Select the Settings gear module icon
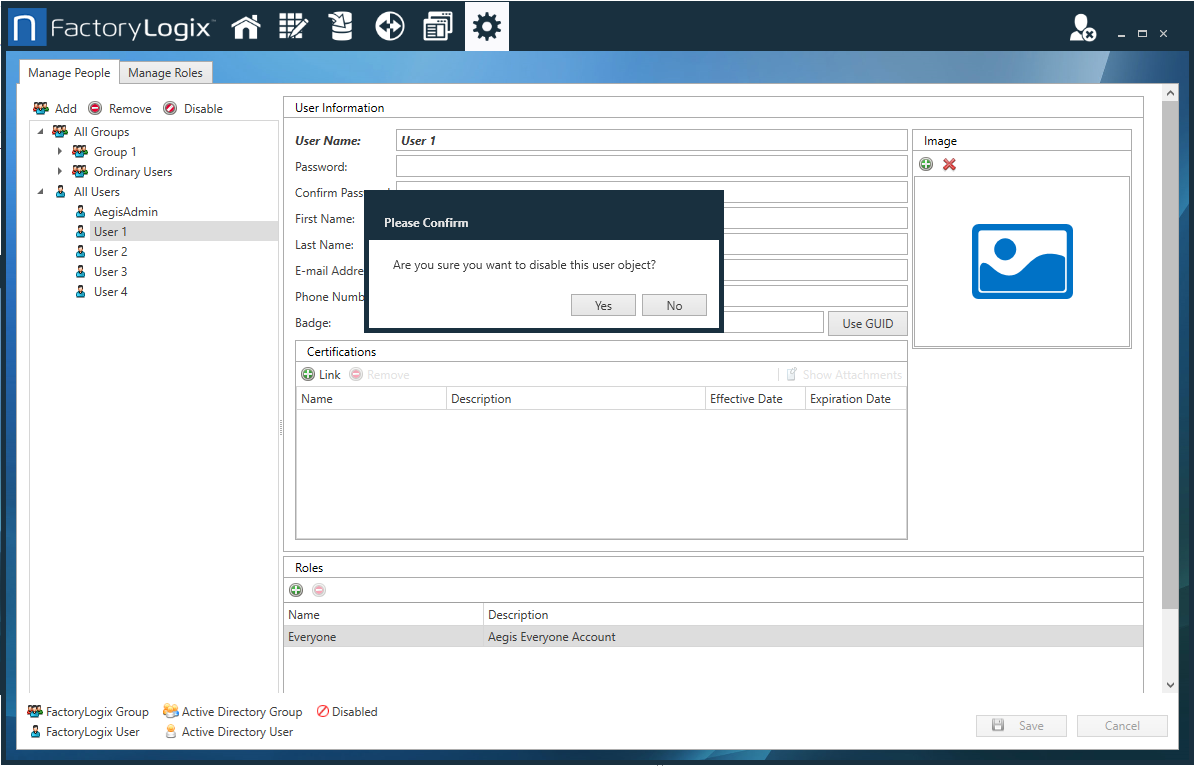The image size is (1194, 766). coord(486,25)
